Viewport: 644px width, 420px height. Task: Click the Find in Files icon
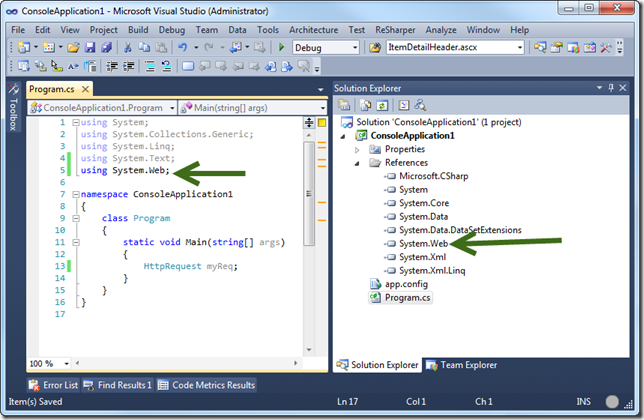tap(375, 48)
